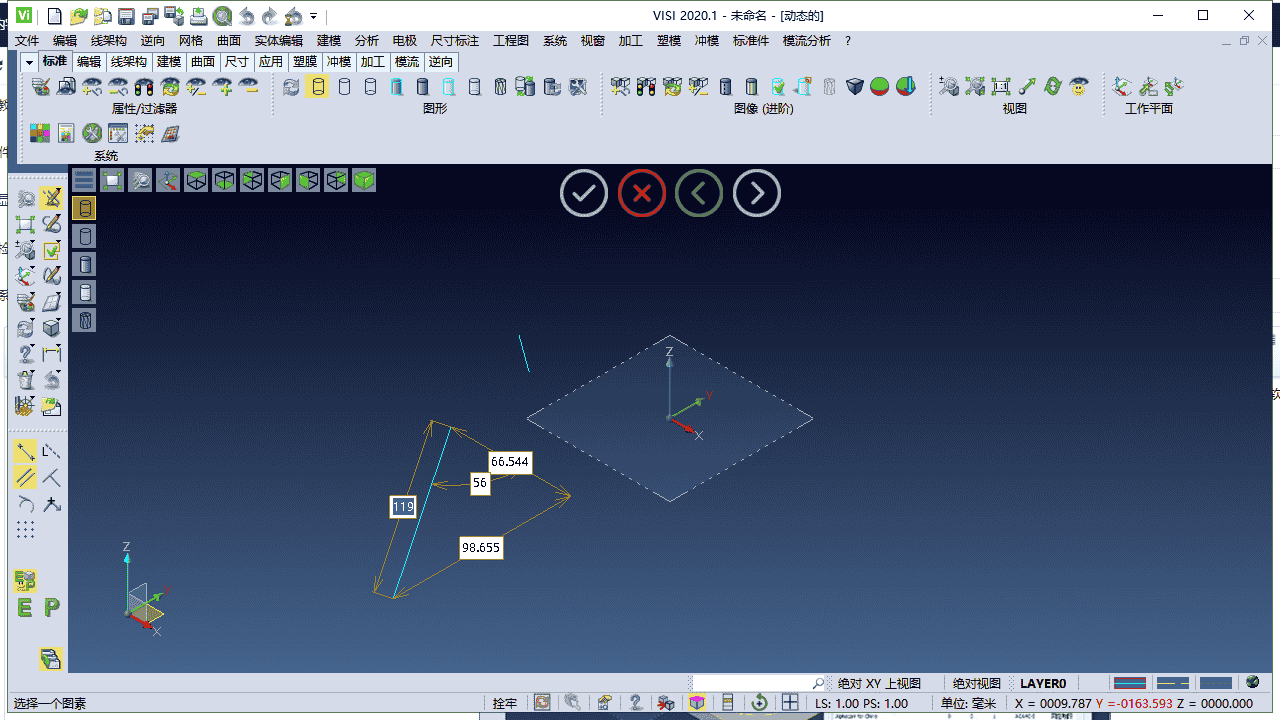Click the 绝对视图 status bar button

(x=976, y=684)
